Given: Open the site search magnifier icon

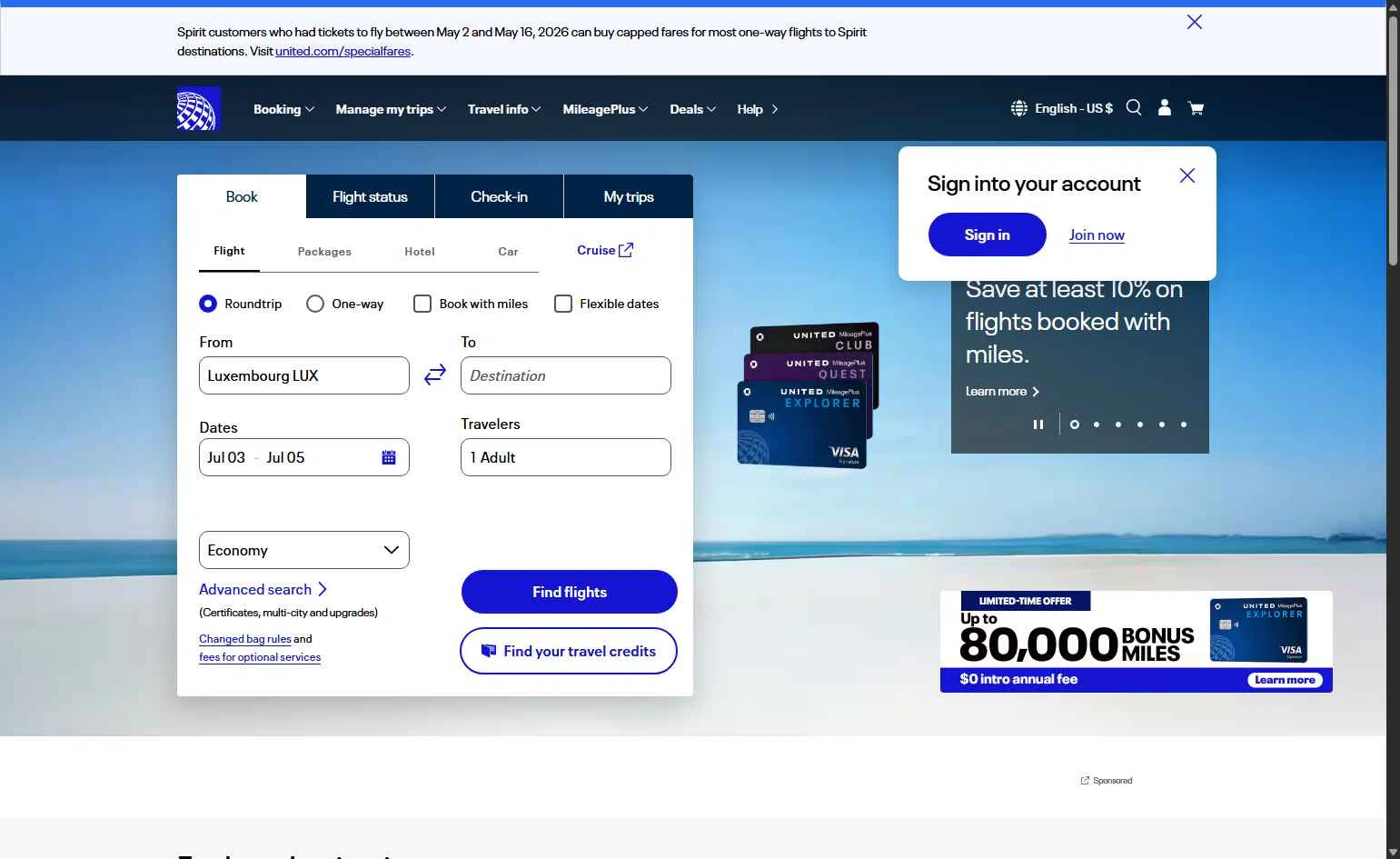Looking at the screenshot, I should (x=1134, y=107).
